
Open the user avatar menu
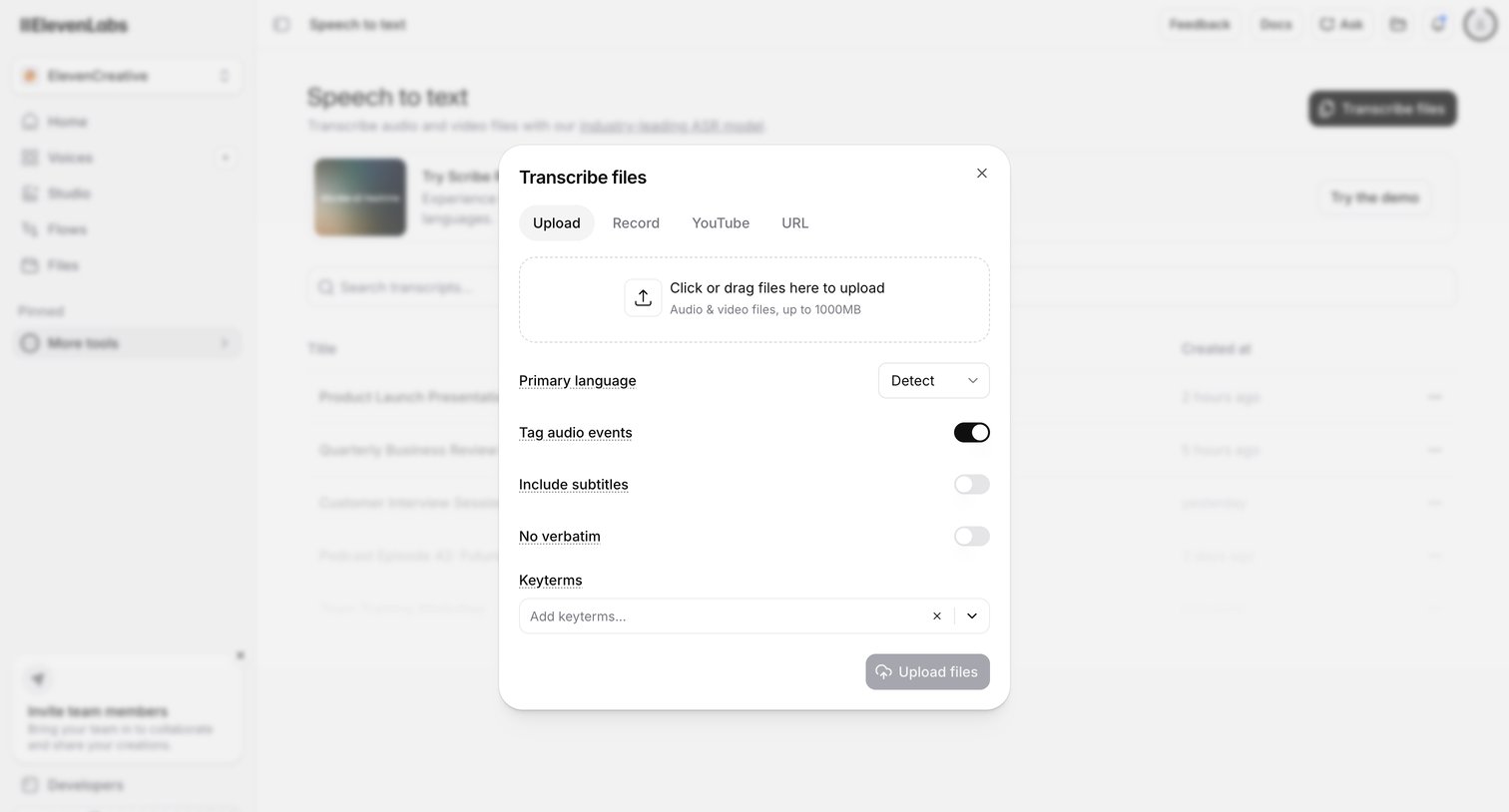tap(1480, 24)
